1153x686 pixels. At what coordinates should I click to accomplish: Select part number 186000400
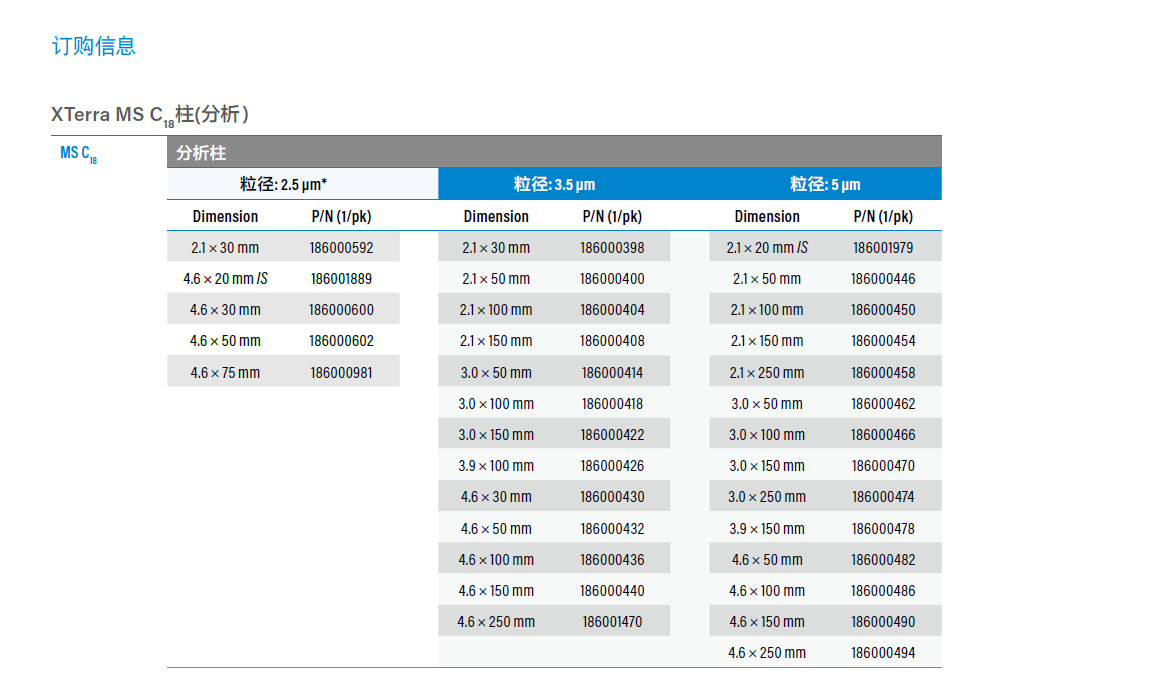tap(612, 279)
